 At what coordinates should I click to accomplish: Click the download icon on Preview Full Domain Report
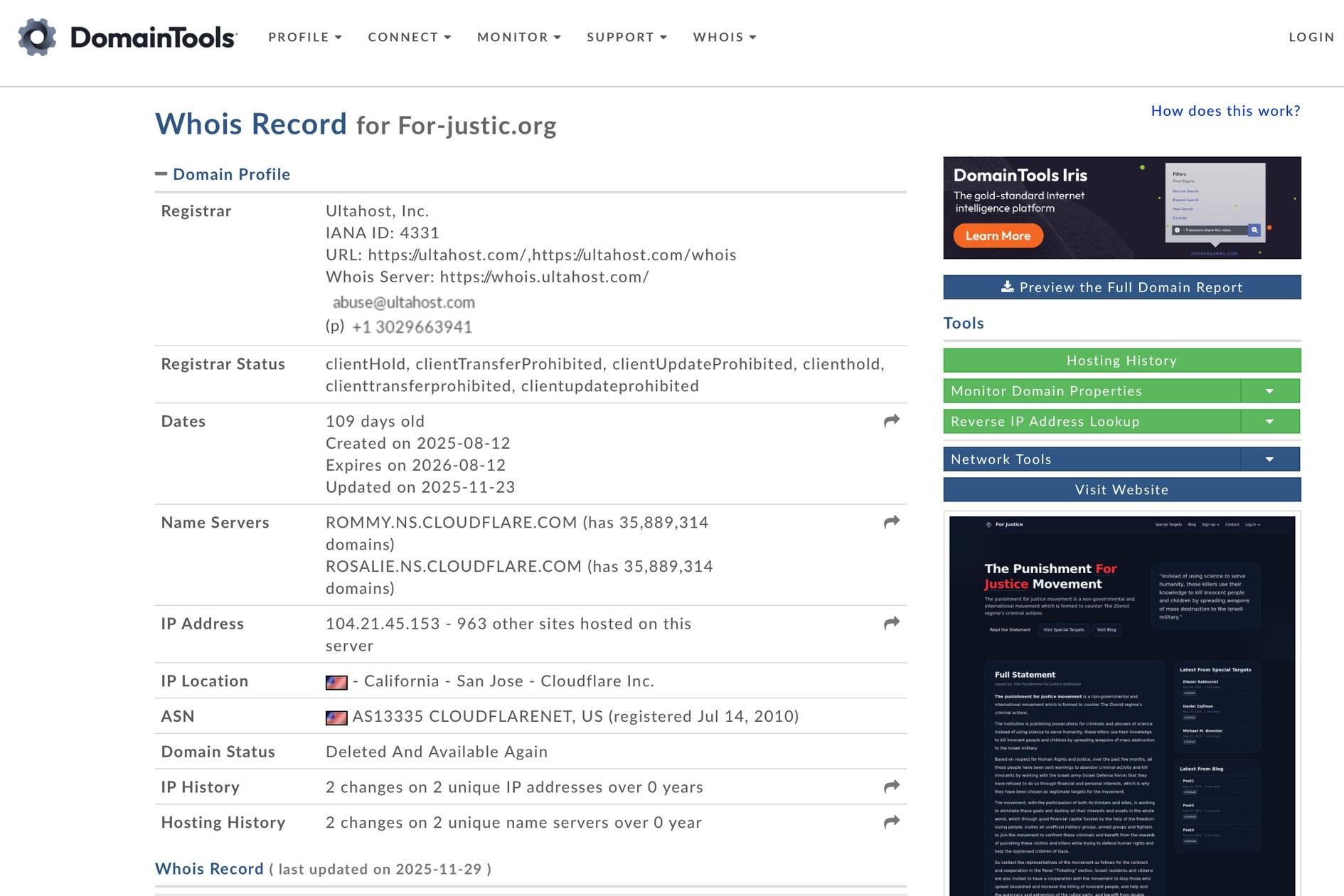[1008, 287]
